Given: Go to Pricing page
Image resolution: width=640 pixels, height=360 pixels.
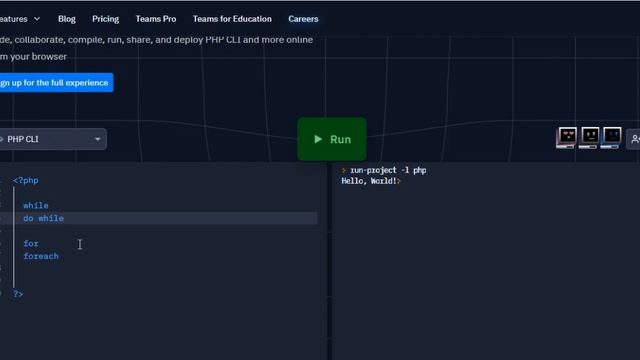Looking at the screenshot, I should click(x=105, y=19).
